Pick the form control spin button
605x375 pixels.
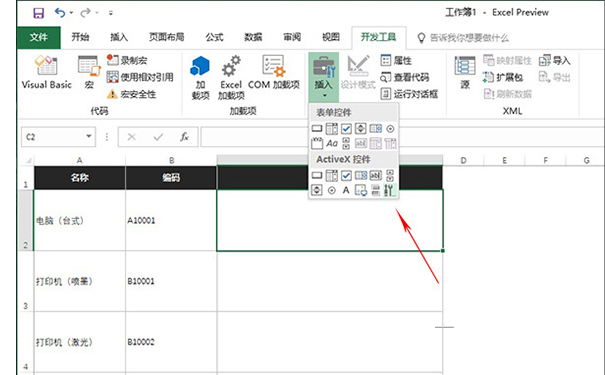pyautogui.click(x=360, y=128)
